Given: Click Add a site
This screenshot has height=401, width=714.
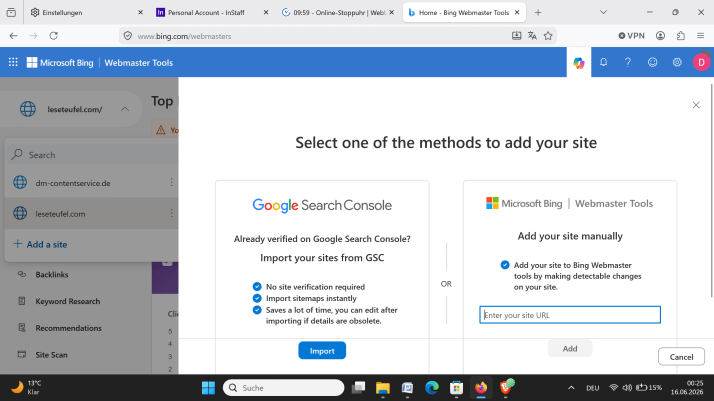Looking at the screenshot, I should tap(40, 244).
